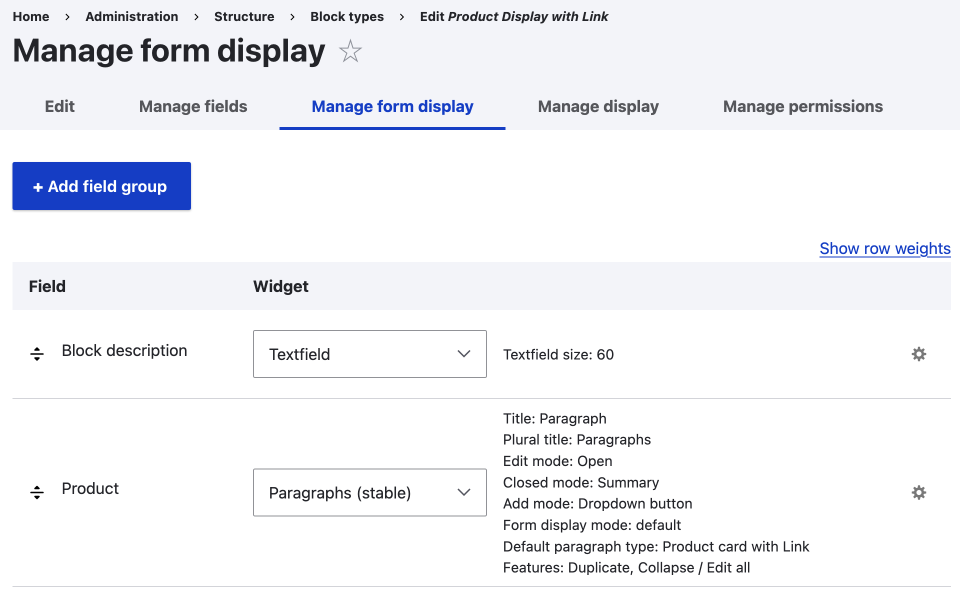
Task: Expand the Paragraphs (stable) widget dropdown
Action: (x=369, y=492)
